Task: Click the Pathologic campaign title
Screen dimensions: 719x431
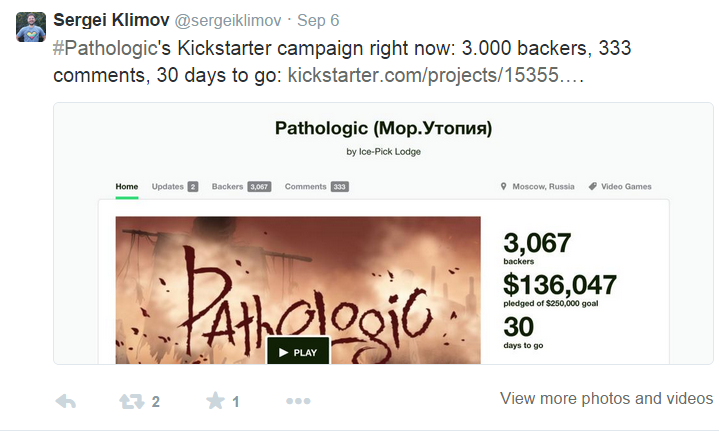Action: click(x=384, y=129)
